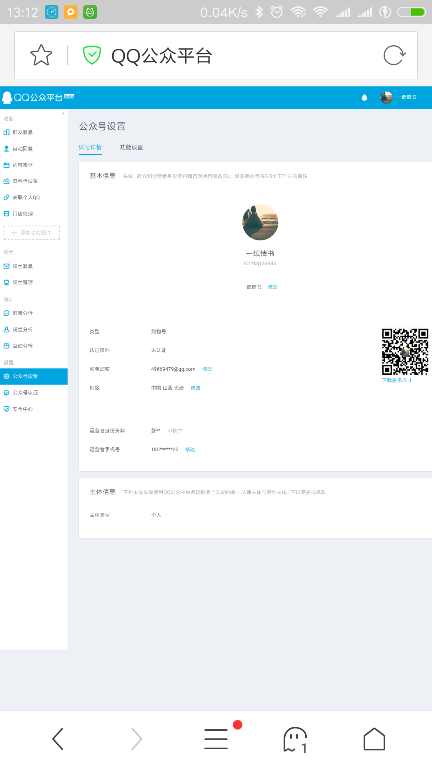
Task: Tap the QQ公众平台 title in address bar
Action: click(x=162, y=56)
